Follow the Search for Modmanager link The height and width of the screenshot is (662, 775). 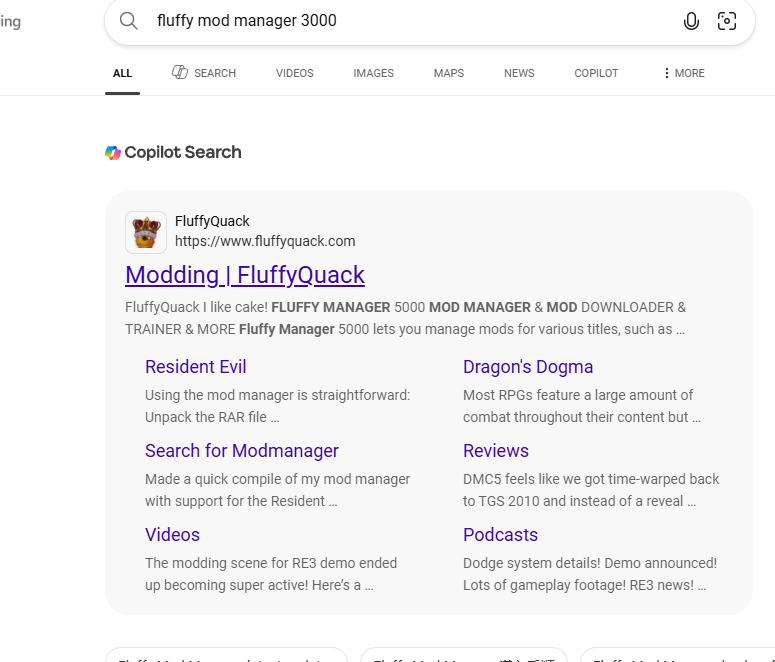[242, 451]
